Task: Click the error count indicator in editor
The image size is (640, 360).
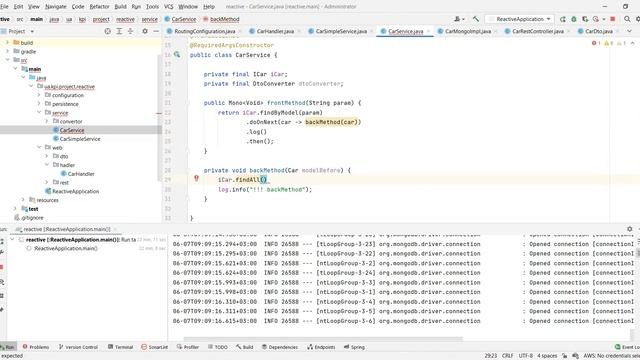Action: [x=596, y=43]
